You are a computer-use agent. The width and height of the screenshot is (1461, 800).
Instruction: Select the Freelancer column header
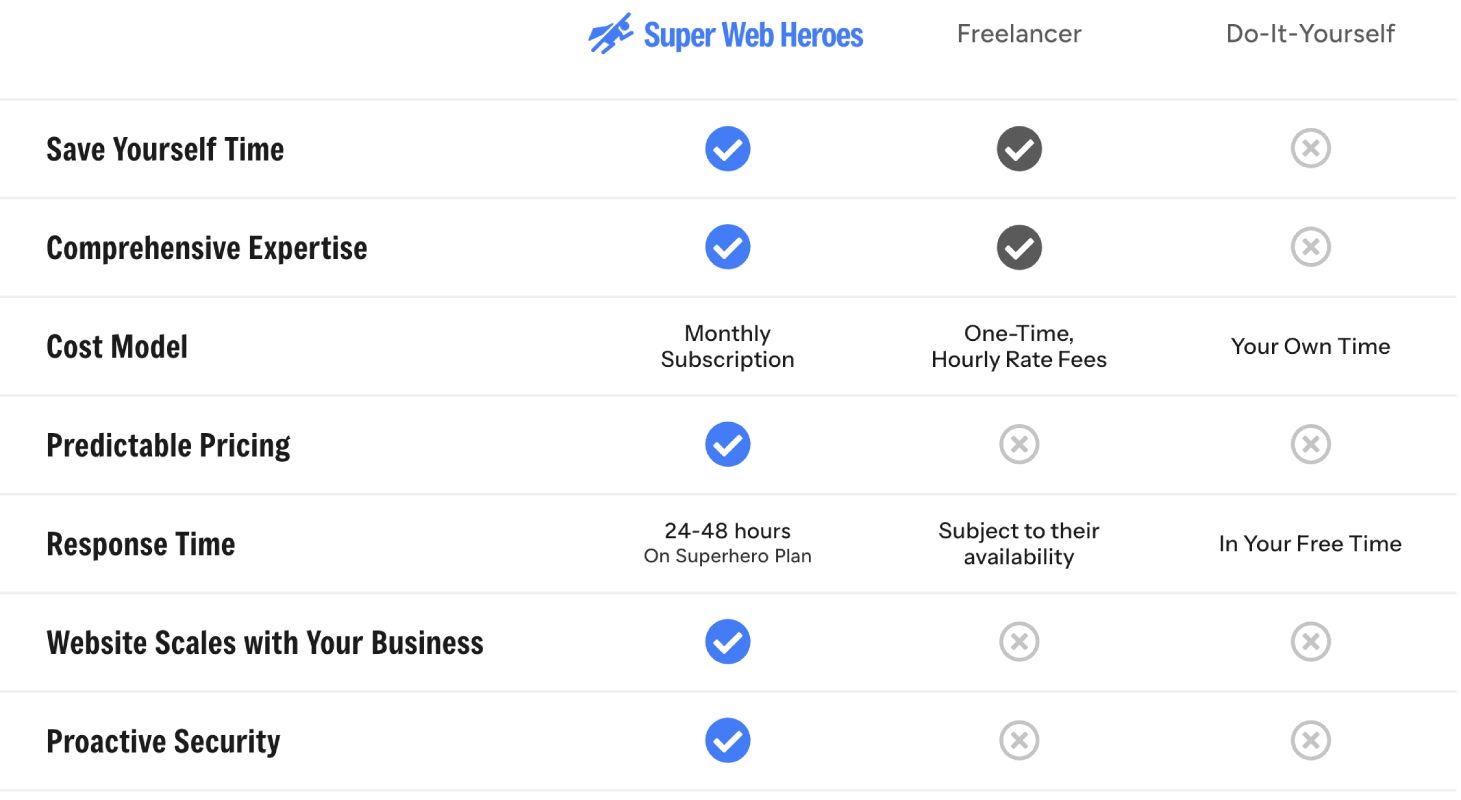1019,34
